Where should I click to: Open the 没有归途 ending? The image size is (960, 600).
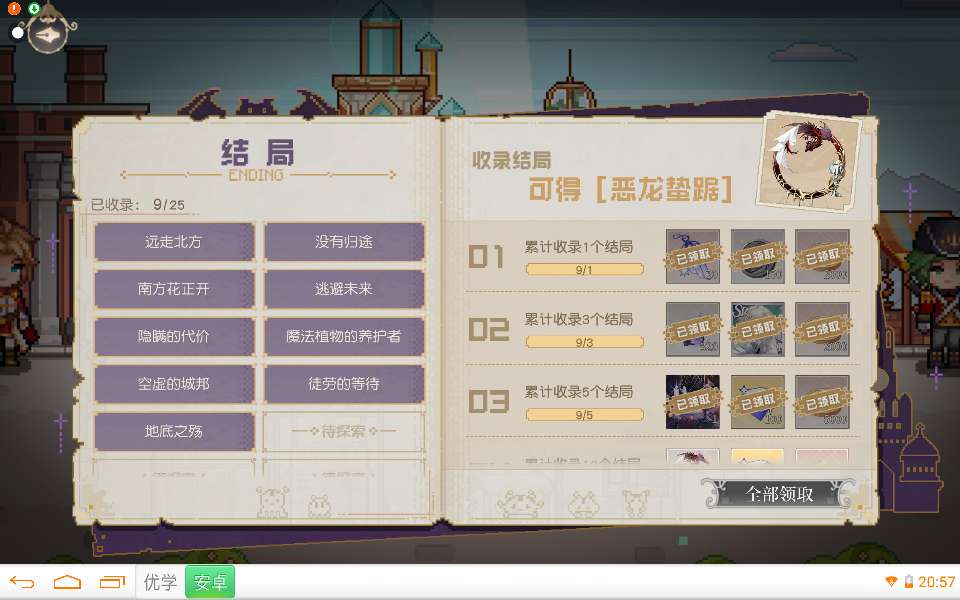click(x=344, y=242)
